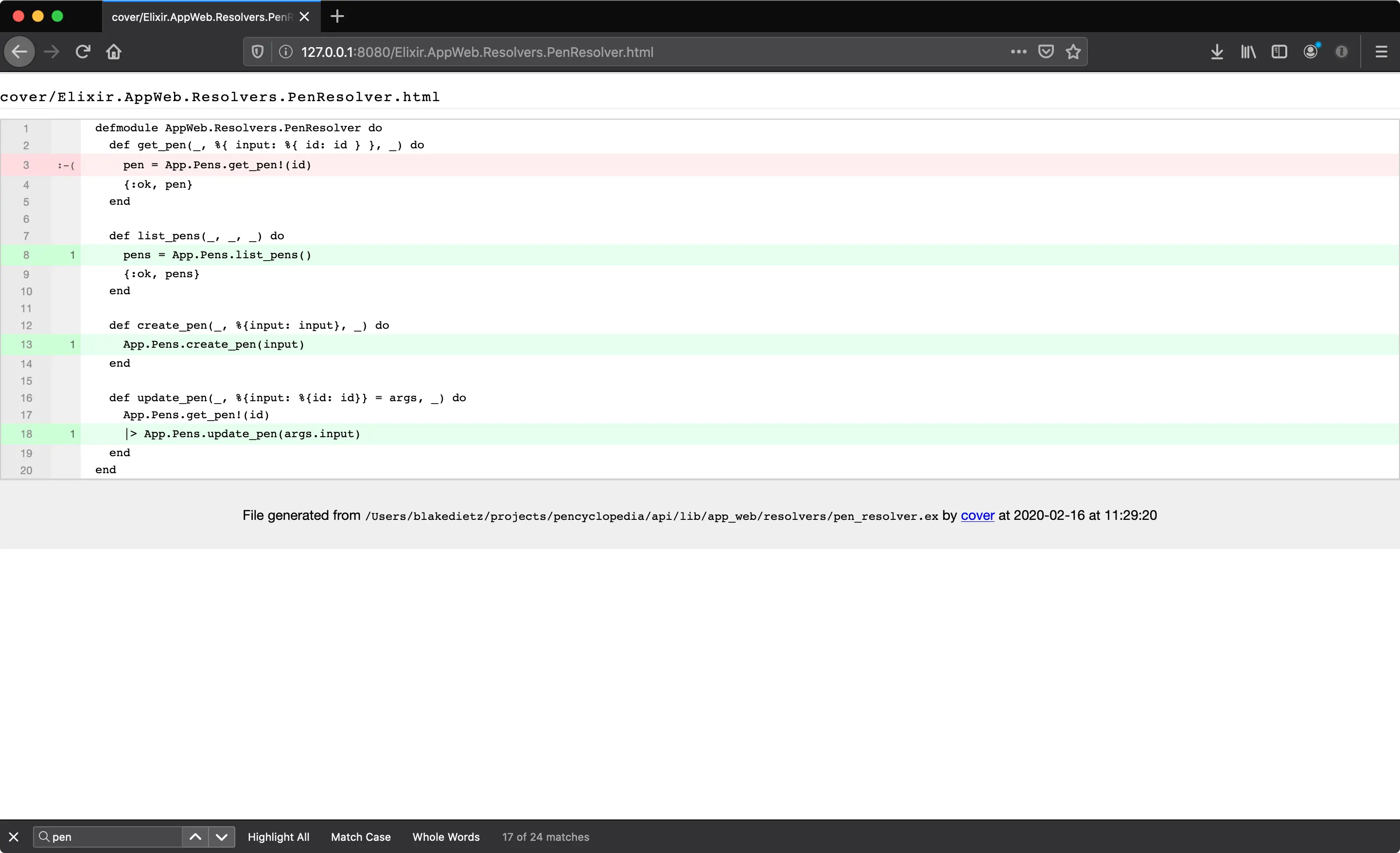The width and height of the screenshot is (1400, 853).
Task: Enable Whole Words search option
Action: pyautogui.click(x=446, y=836)
